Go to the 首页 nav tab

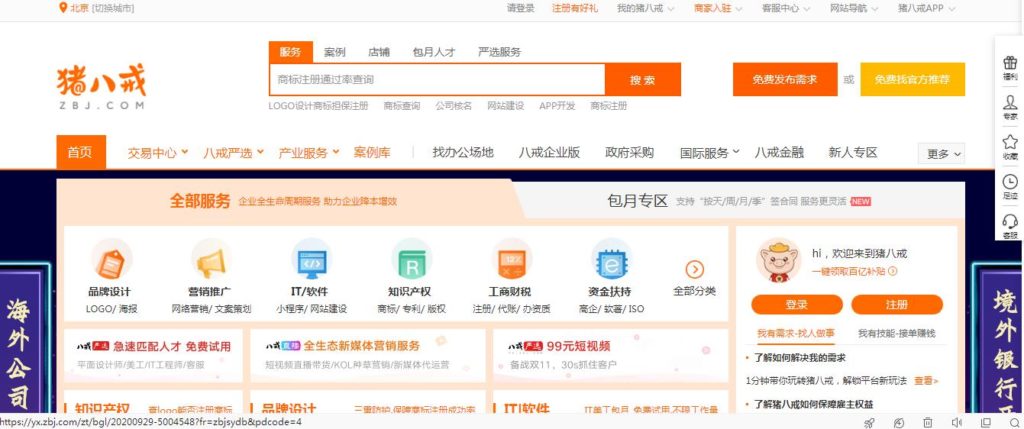(81, 152)
